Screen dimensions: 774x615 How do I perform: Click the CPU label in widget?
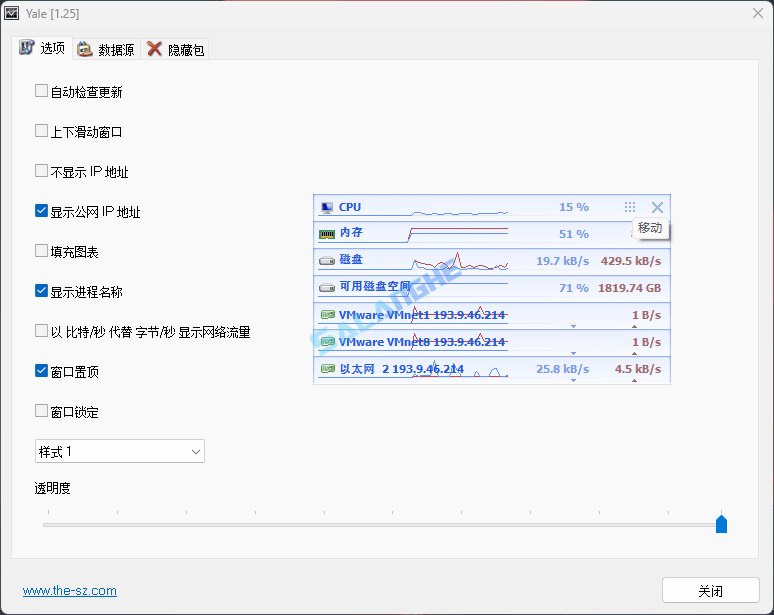[x=350, y=207]
